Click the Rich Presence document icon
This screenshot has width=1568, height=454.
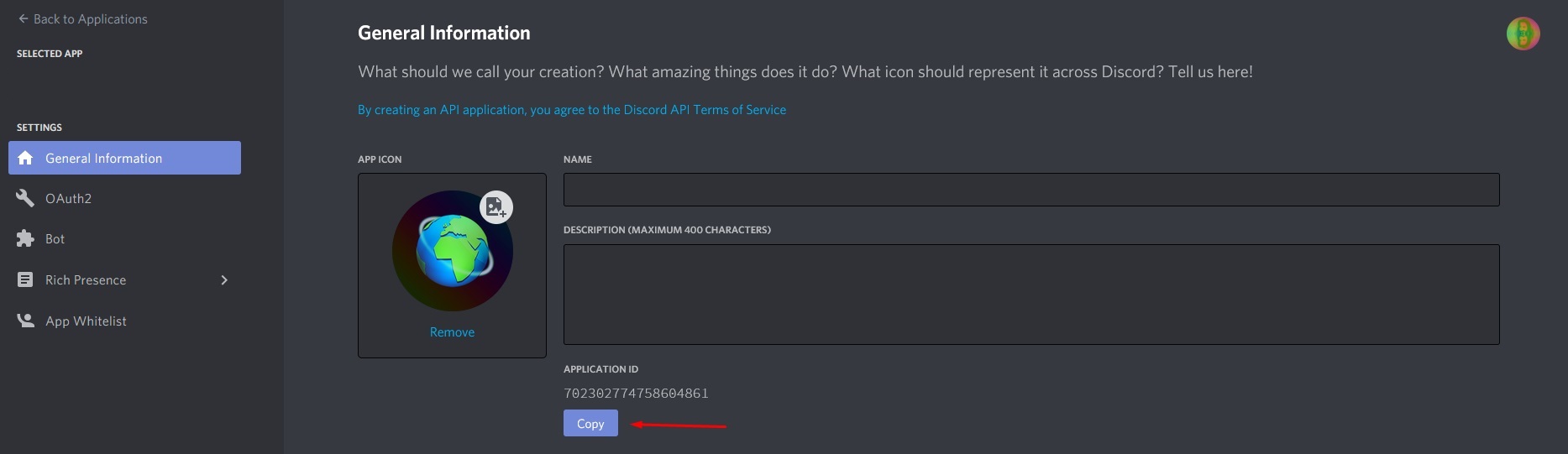pos(25,279)
